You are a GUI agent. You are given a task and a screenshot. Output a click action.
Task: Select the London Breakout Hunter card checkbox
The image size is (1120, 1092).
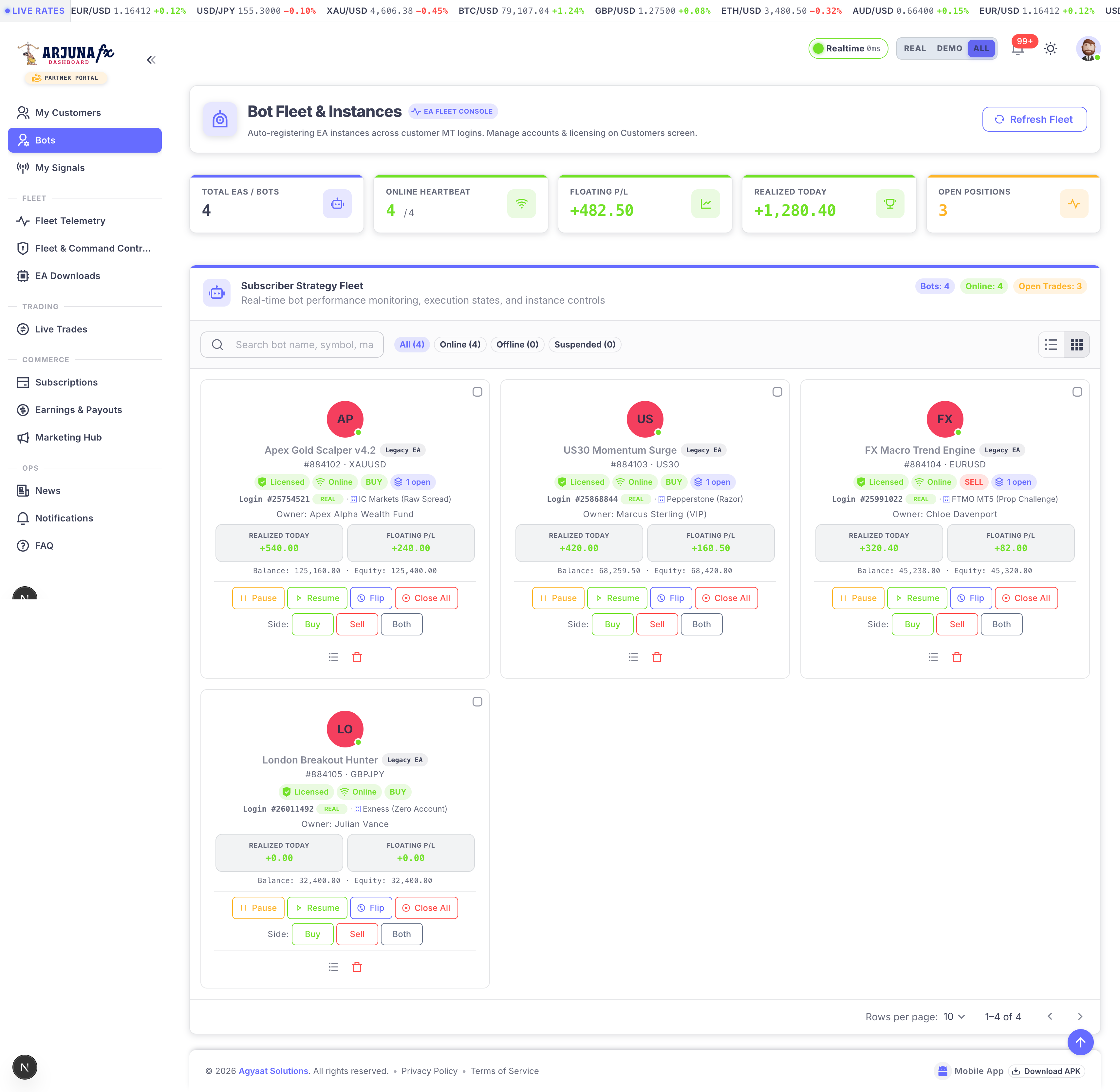[x=477, y=702]
